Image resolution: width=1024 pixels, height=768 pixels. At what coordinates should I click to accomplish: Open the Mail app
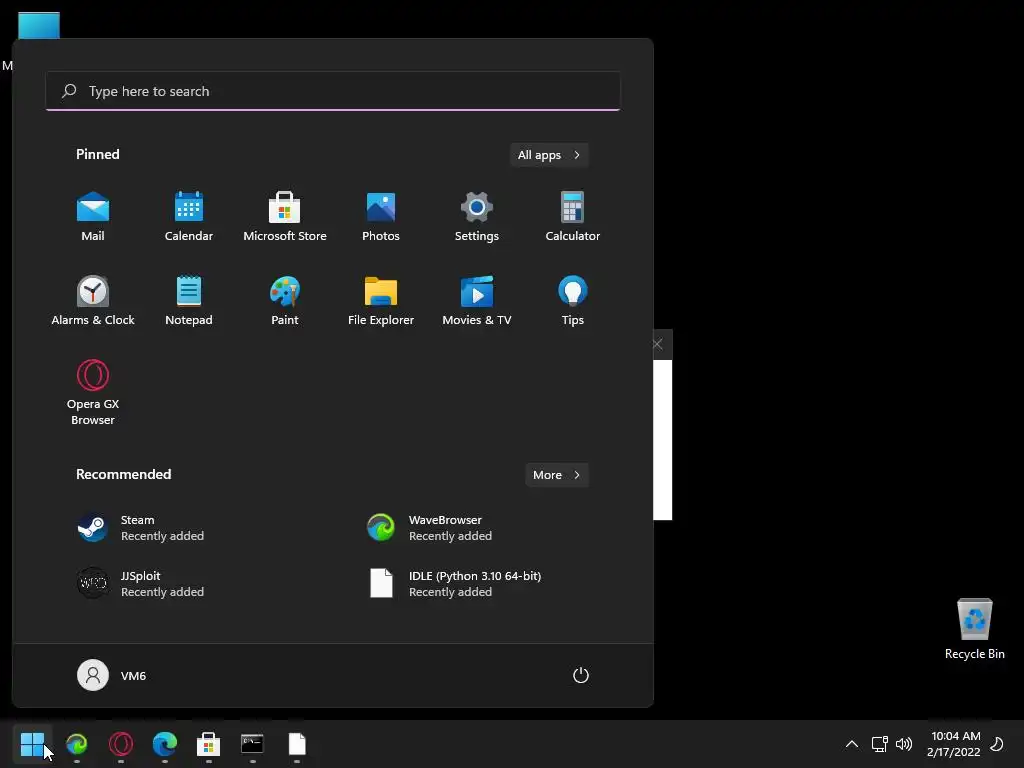[93, 217]
